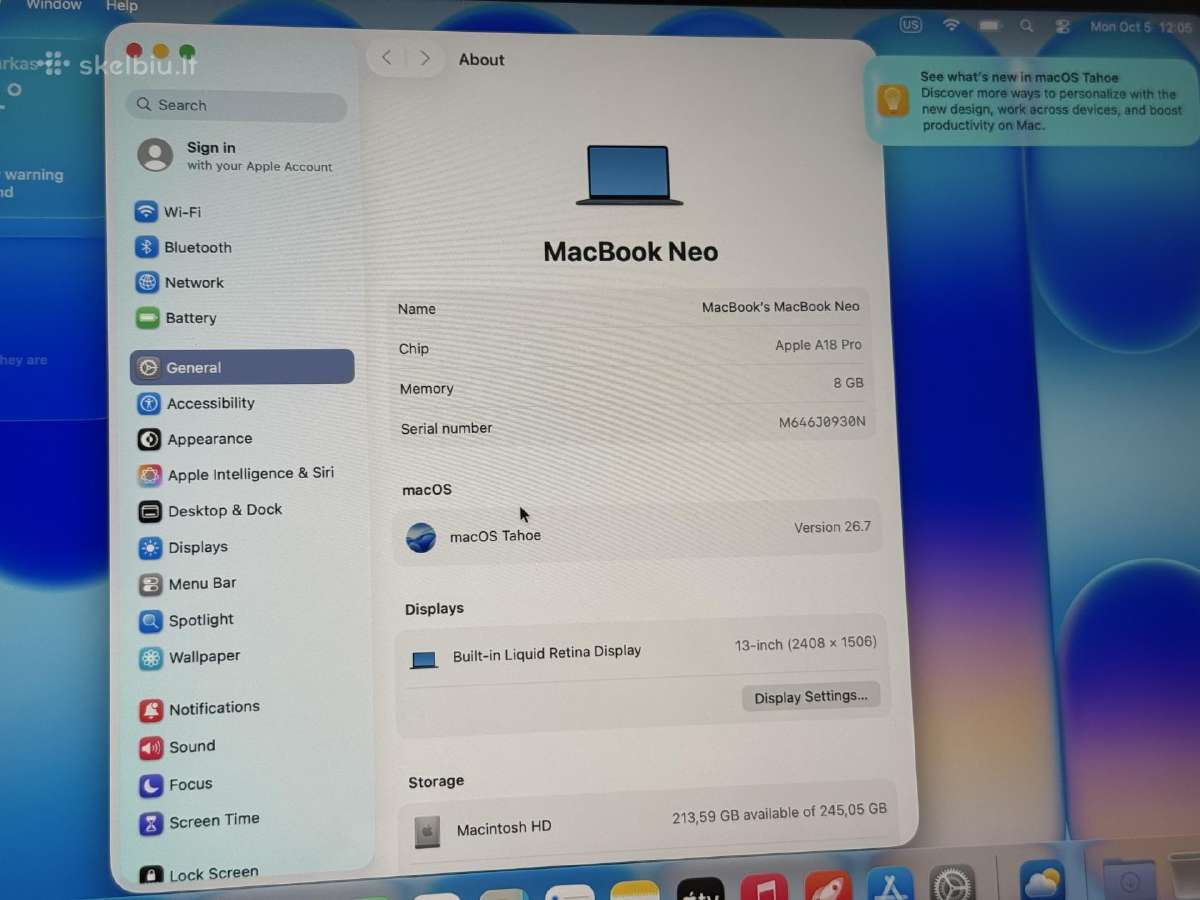Screen dimensions: 1200x900
Task: Click the date and time in menu bar
Action: coord(1140,27)
